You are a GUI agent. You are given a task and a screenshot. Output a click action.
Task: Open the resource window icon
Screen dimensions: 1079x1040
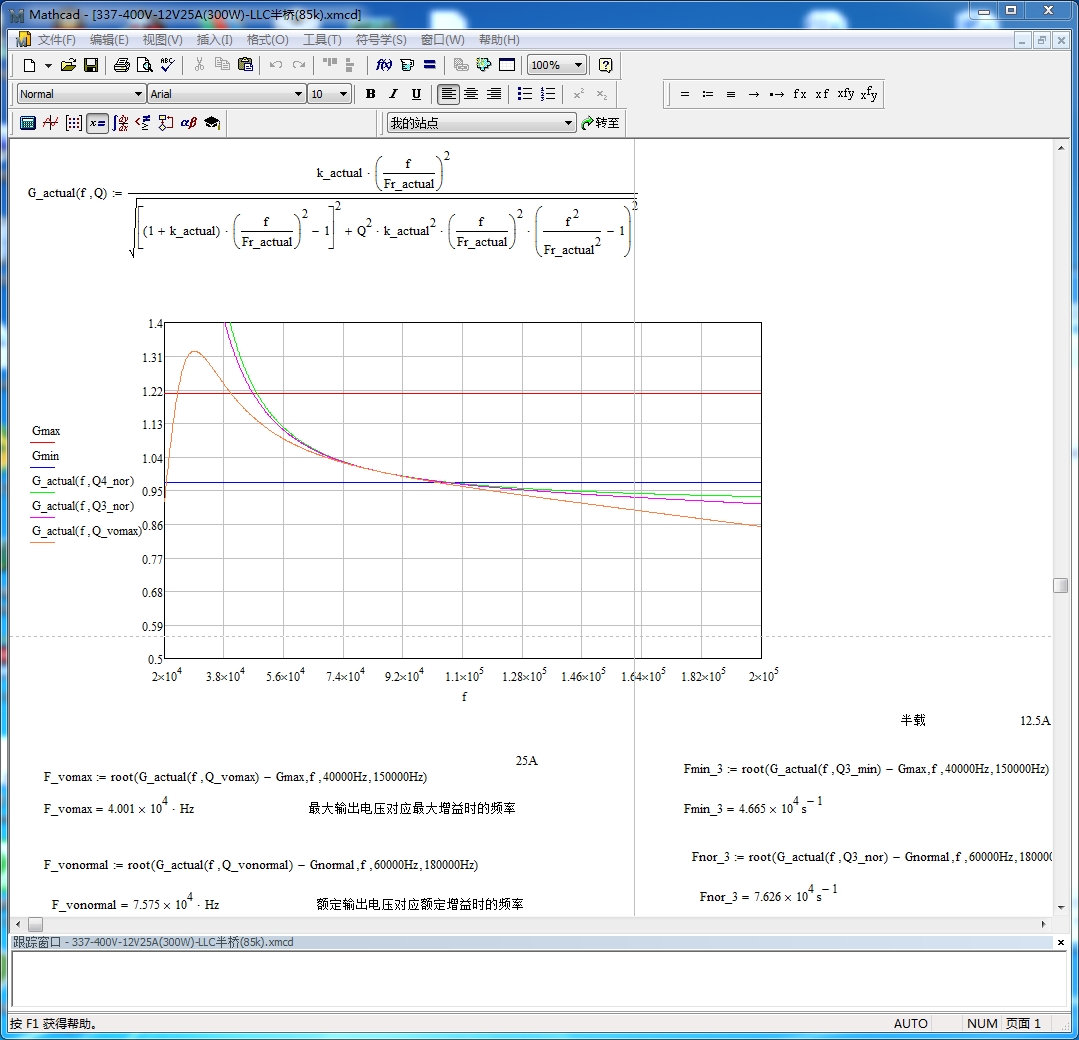click(x=507, y=65)
